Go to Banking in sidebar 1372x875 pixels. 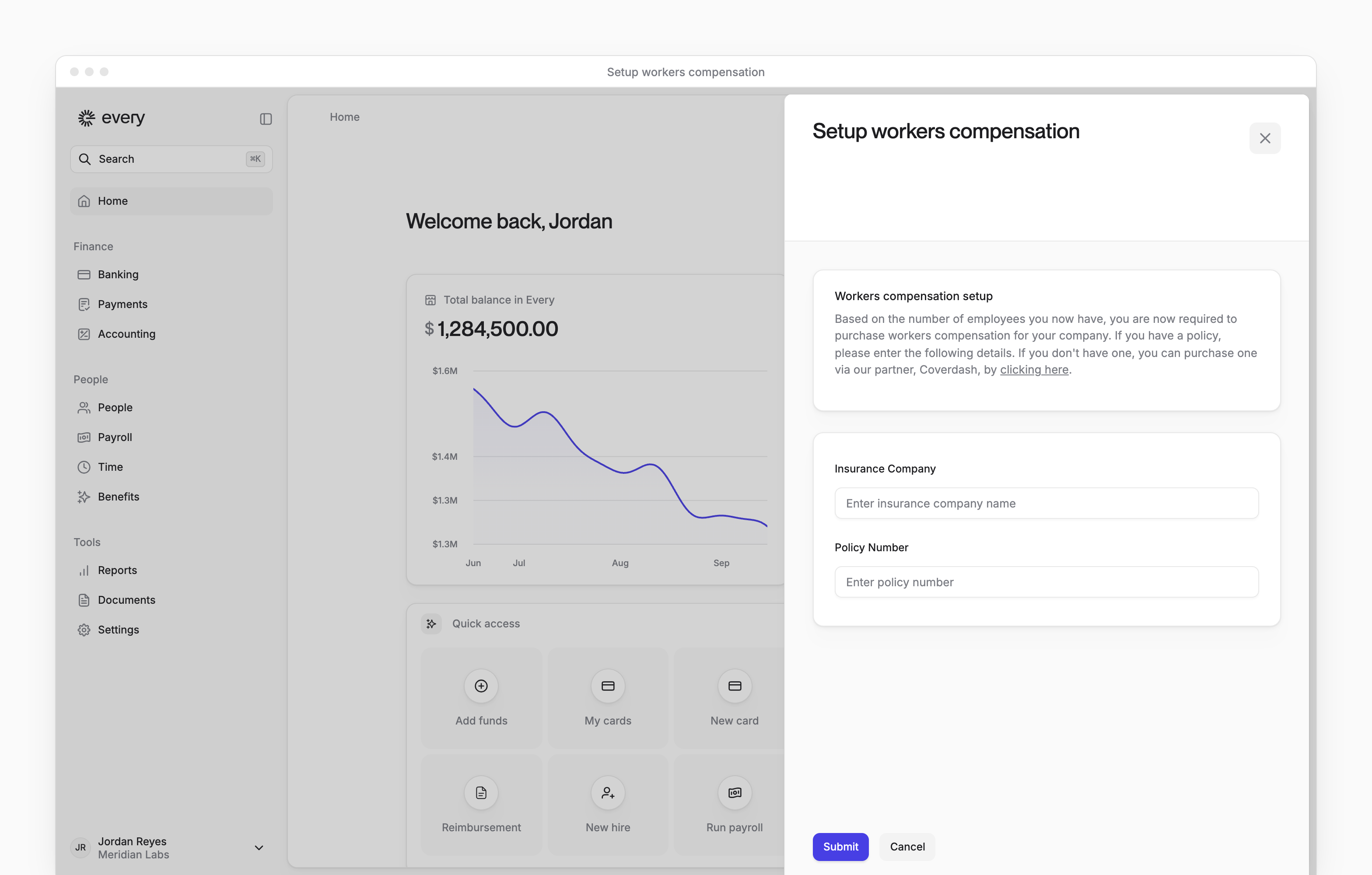pyautogui.click(x=171, y=275)
